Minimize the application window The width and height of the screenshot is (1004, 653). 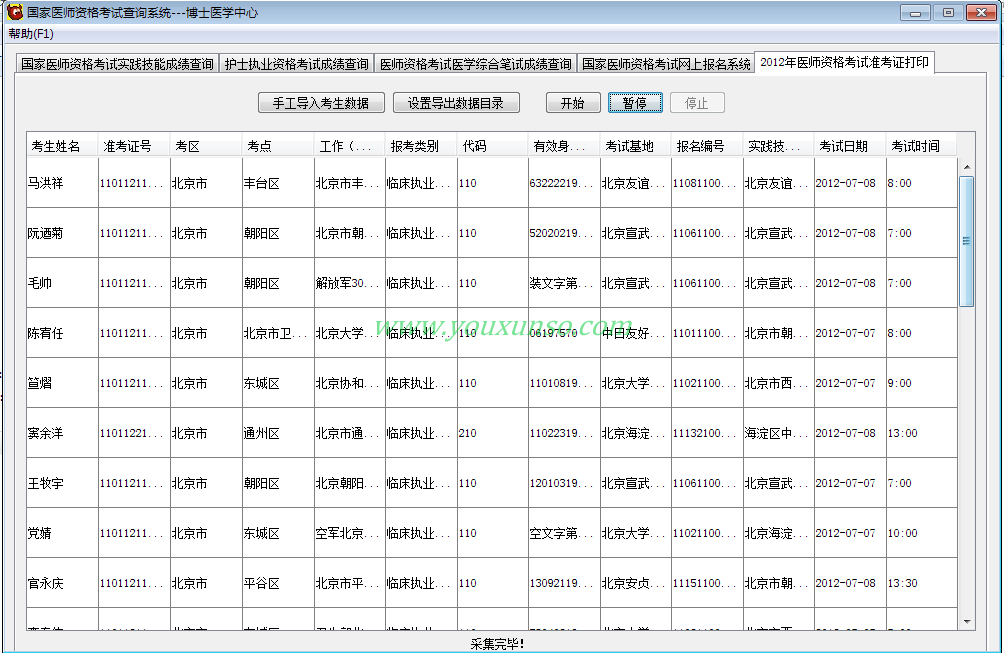(916, 13)
